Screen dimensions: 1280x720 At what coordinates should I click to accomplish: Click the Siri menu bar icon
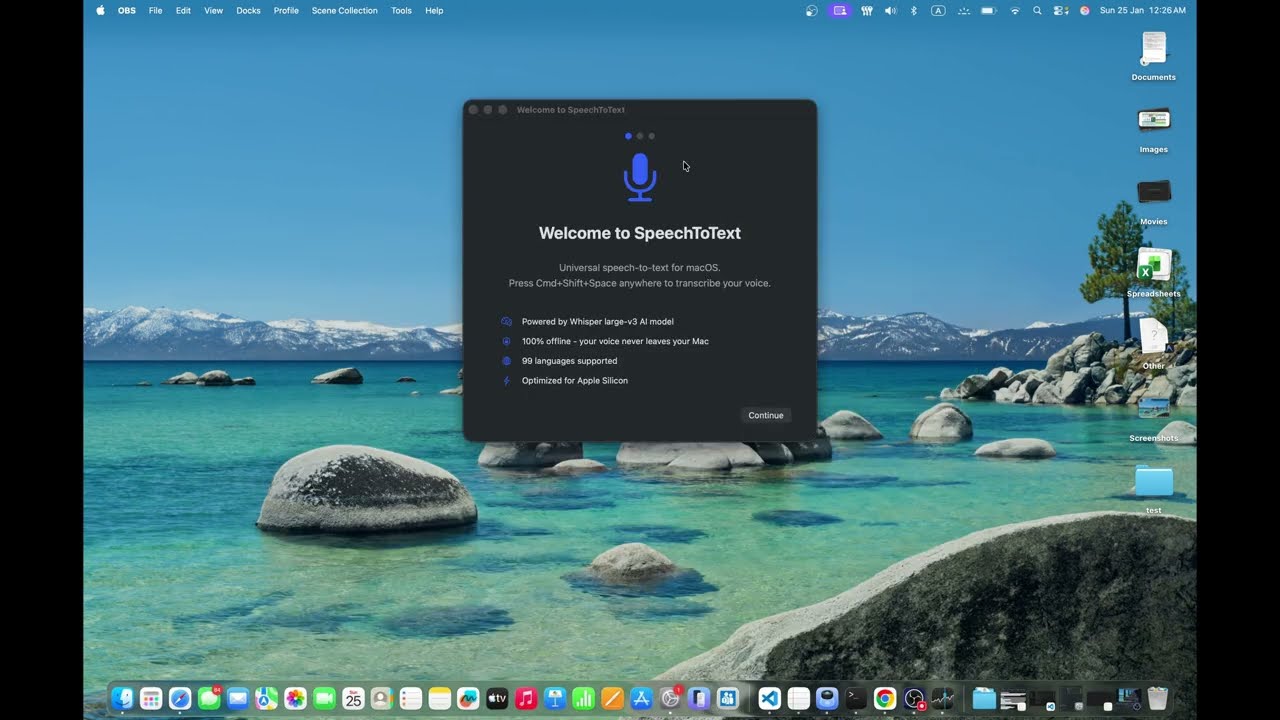coord(1085,10)
